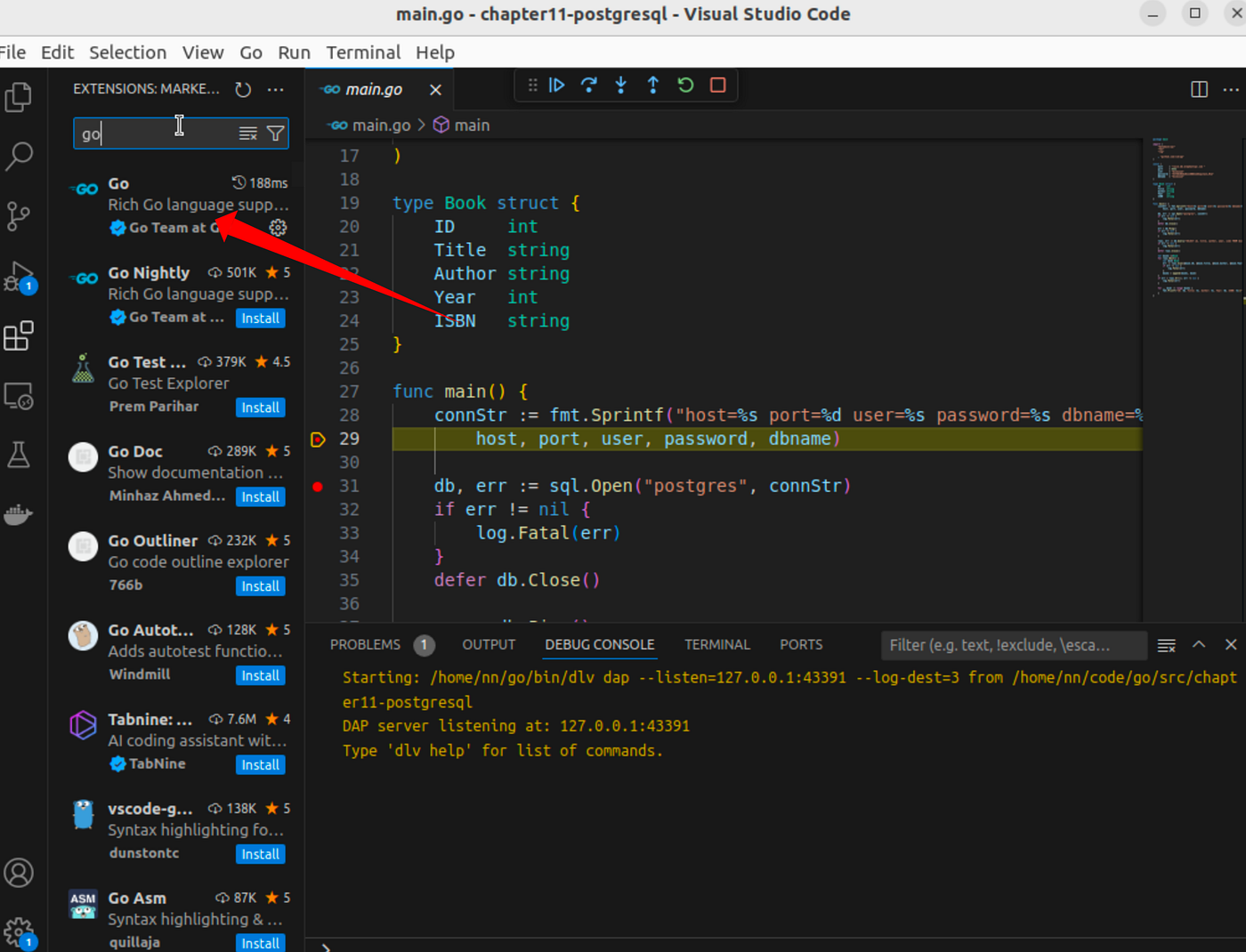Viewport: 1246px width, 952px height.
Task: Open the Remote Explorer view
Action: 19,396
